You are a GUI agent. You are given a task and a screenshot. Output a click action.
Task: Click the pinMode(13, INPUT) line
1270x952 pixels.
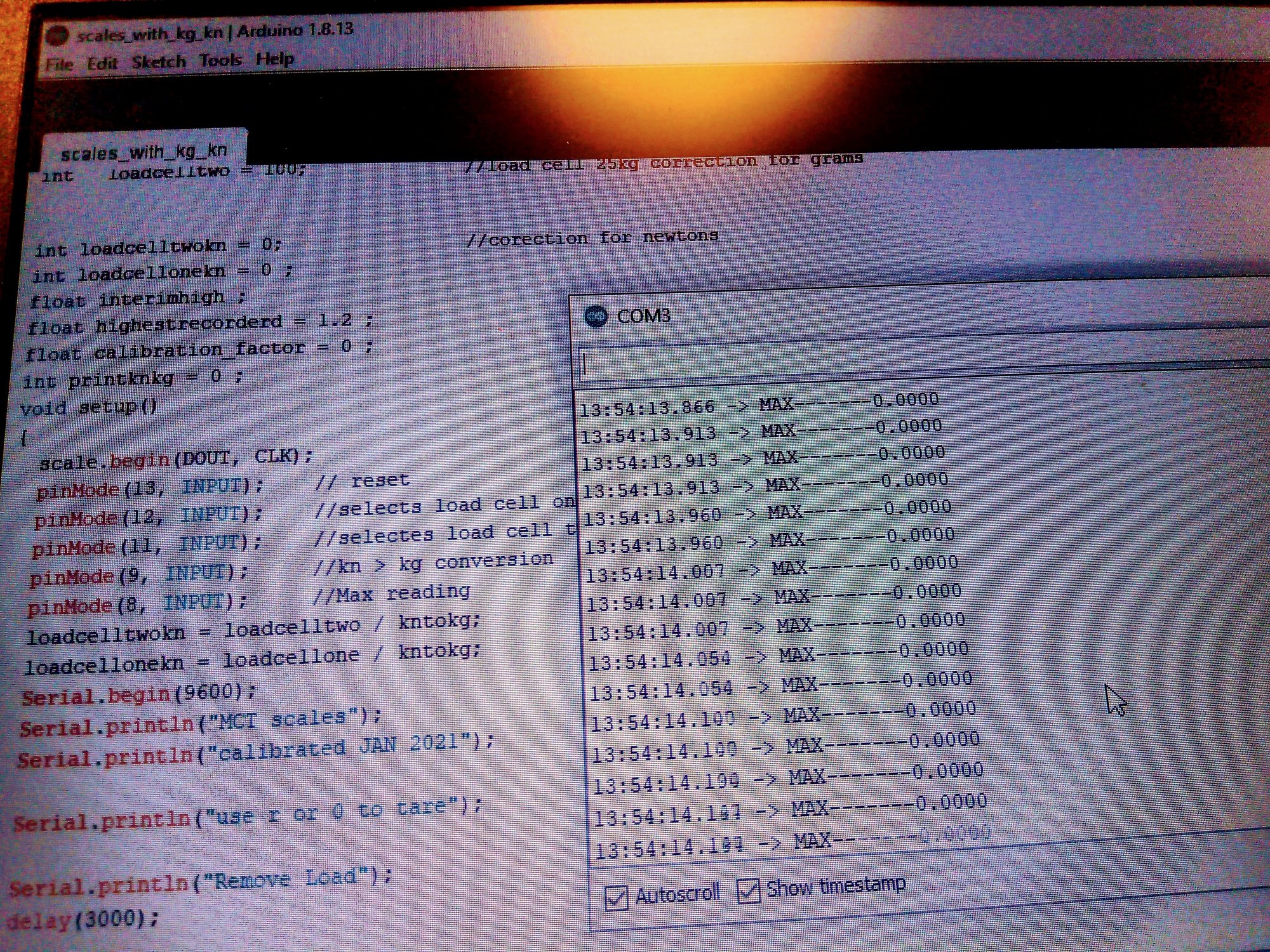click(149, 488)
